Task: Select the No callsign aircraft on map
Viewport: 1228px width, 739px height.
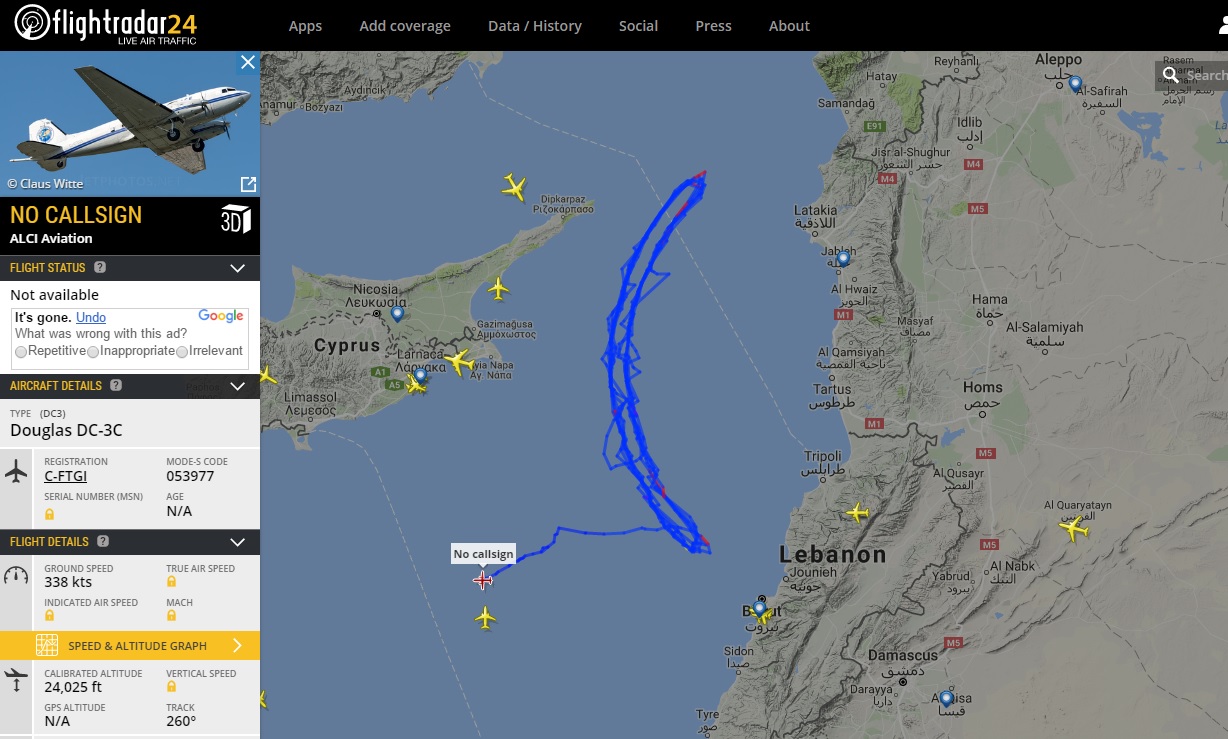Action: coord(483,580)
